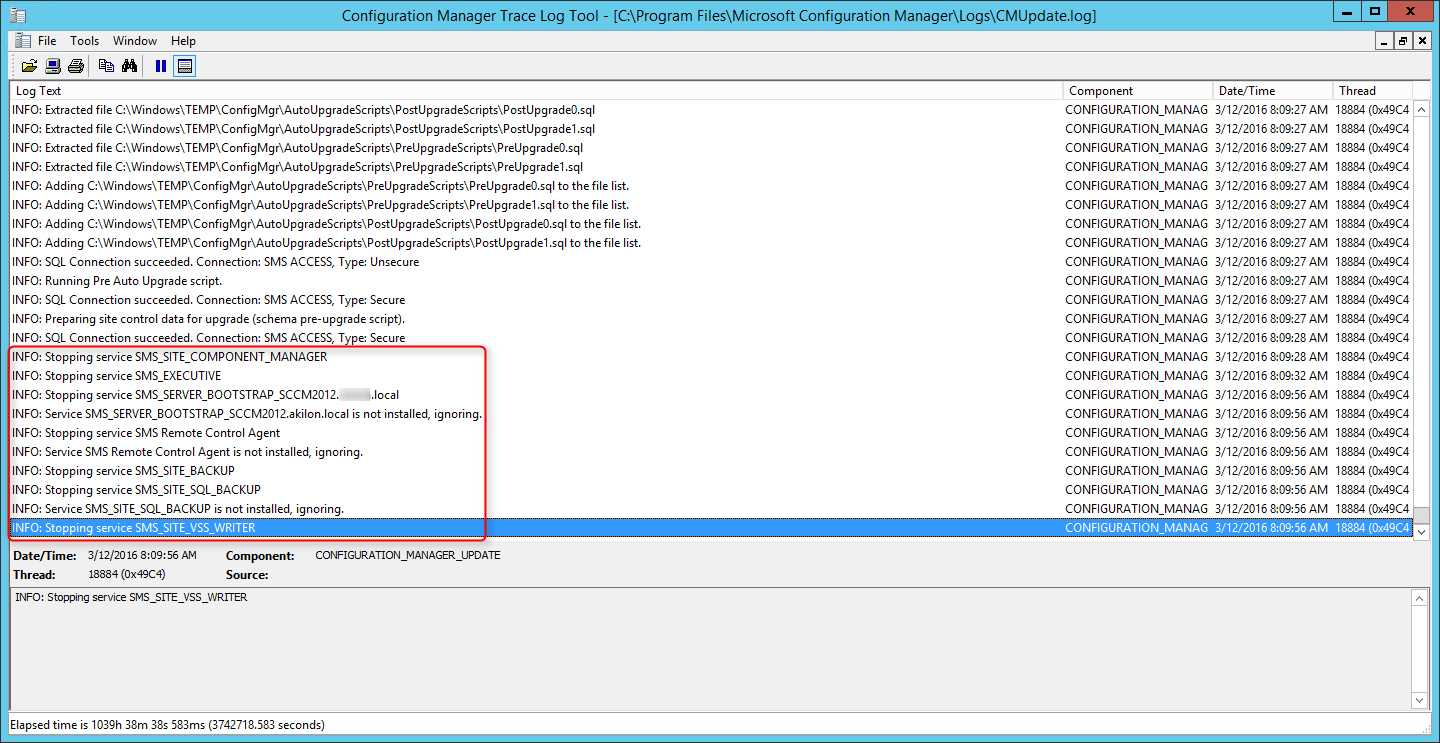Click the Date/Time column header
The image size is (1440, 743).
[1273, 91]
